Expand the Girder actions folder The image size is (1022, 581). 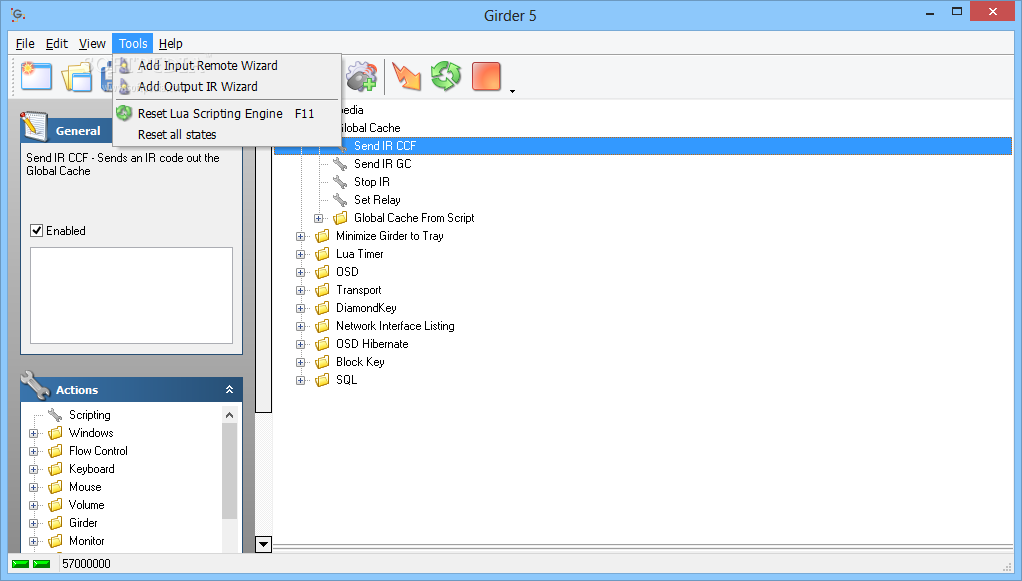pyautogui.click(x=33, y=523)
